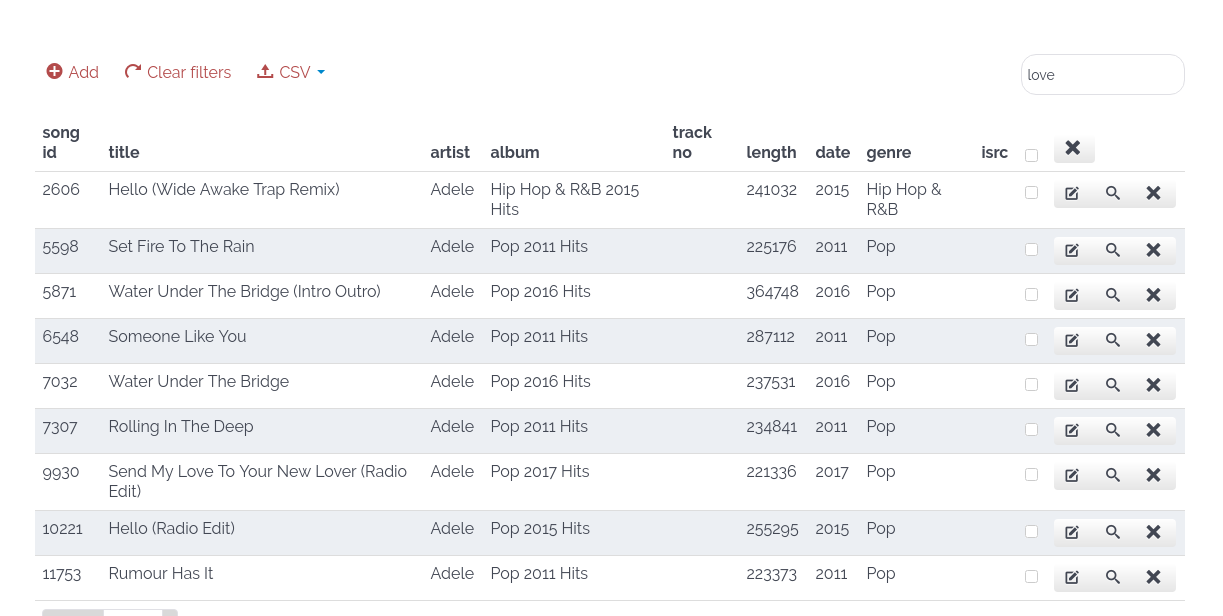This screenshot has height=616, width=1223.
Task: View details of Send My Love row
Action: (1112, 475)
